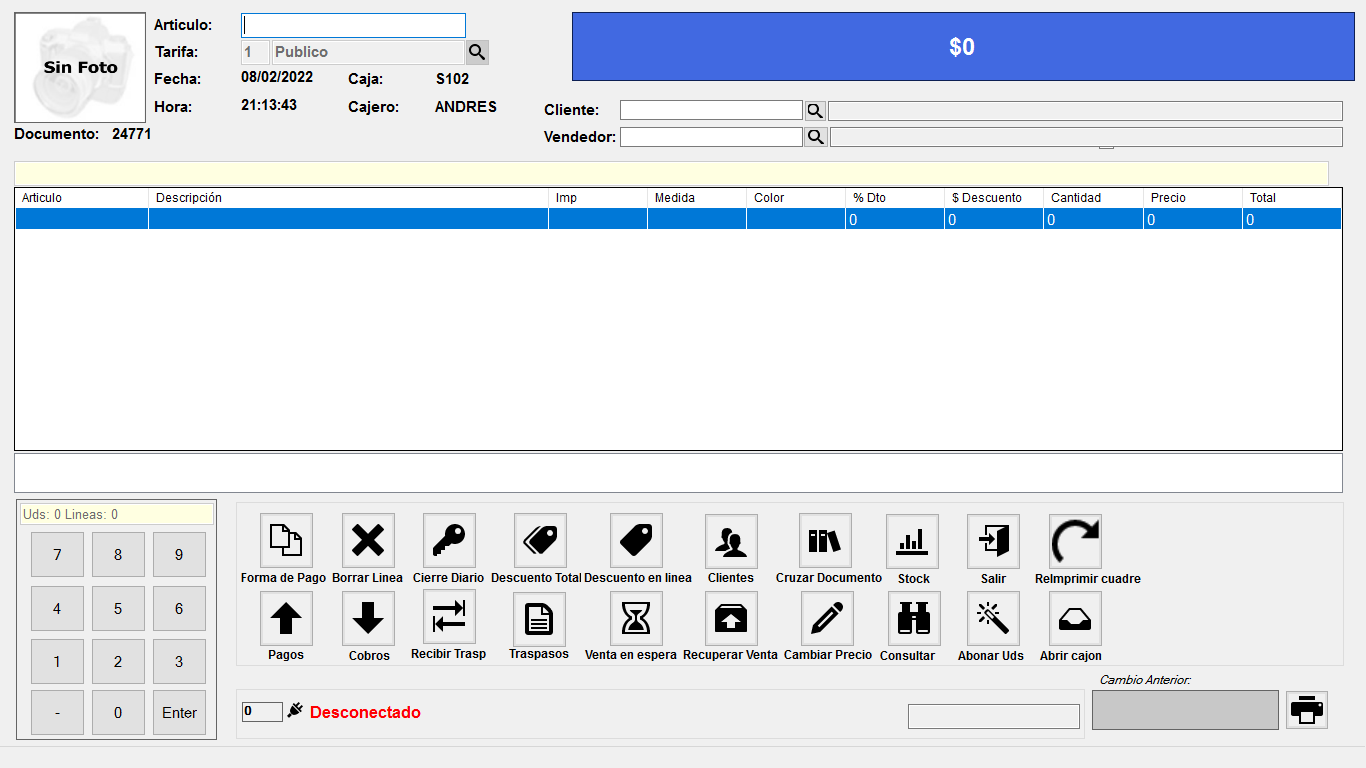Click the printer icon button
The width and height of the screenshot is (1366, 768).
(1306, 710)
